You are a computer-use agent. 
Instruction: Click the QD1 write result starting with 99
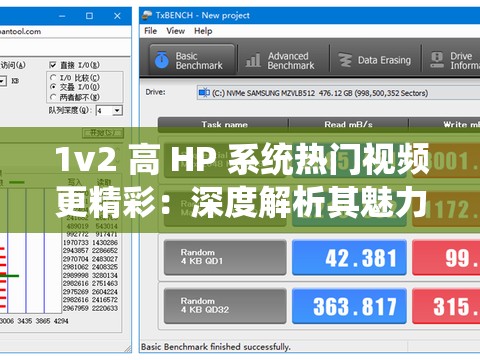446,257
